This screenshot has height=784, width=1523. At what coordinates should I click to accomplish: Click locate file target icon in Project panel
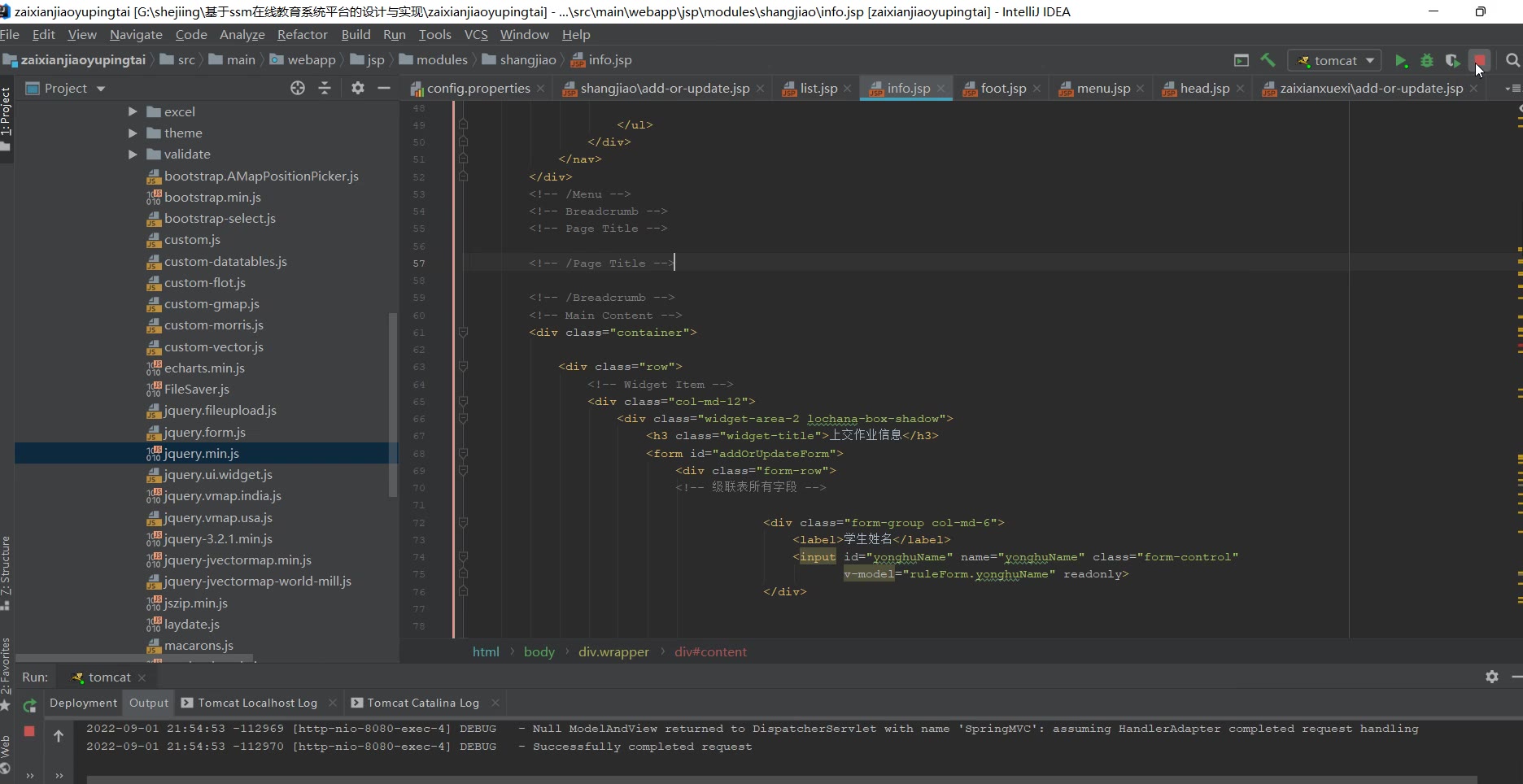298,88
